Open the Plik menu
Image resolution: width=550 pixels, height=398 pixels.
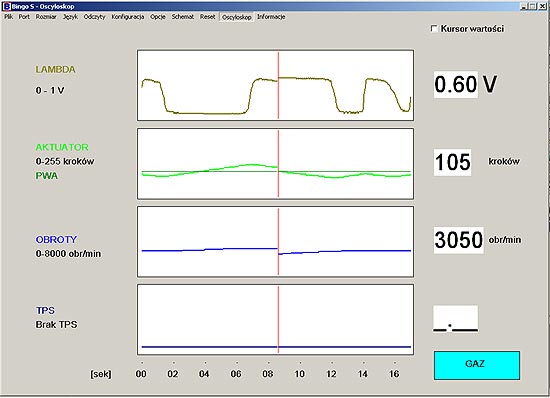pos(9,17)
